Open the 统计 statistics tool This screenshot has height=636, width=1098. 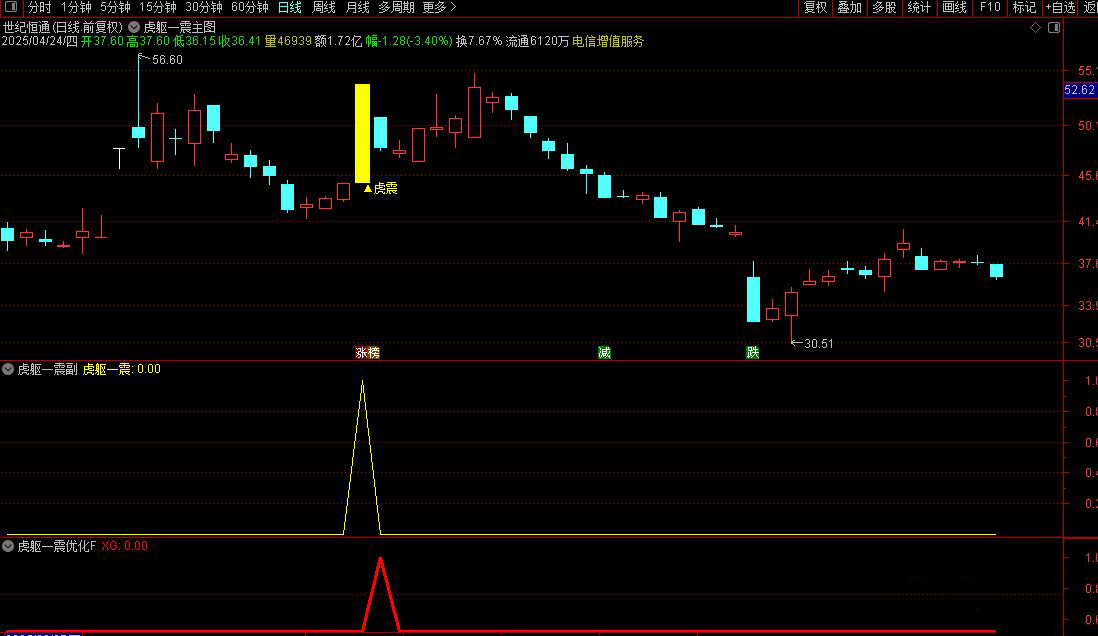tap(919, 7)
